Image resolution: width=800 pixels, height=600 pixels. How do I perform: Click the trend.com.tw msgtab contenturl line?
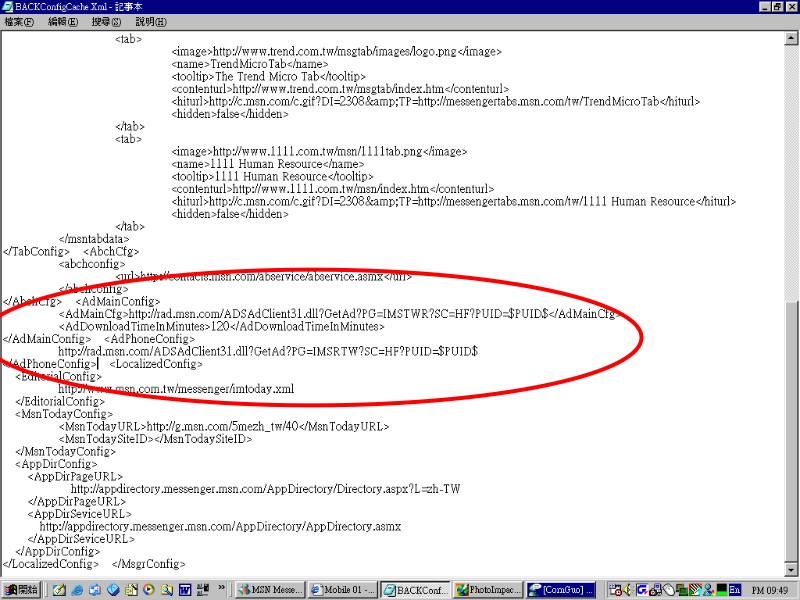(x=340, y=89)
